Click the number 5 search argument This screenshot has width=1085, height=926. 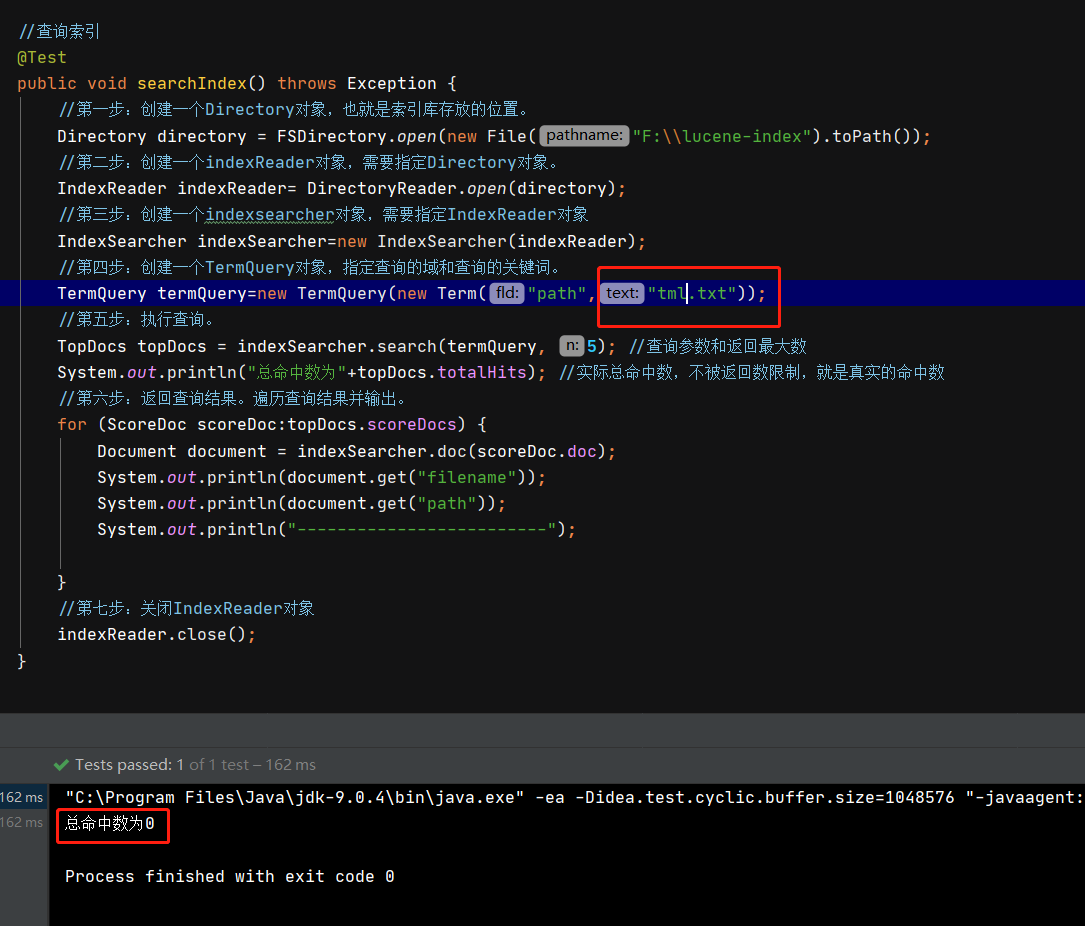pyautogui.click(x=592, y=346)
